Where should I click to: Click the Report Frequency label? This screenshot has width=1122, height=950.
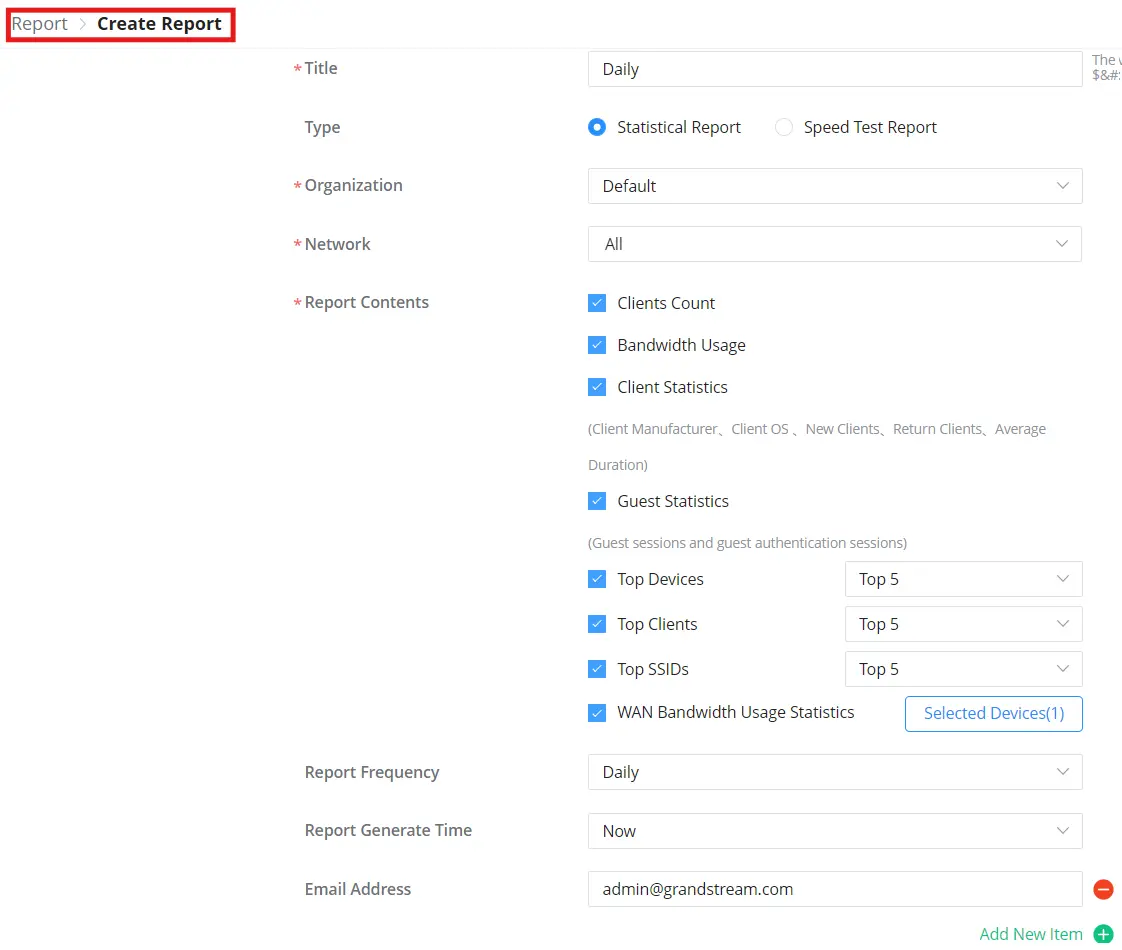pyautogui.click(x=371, y=773)
